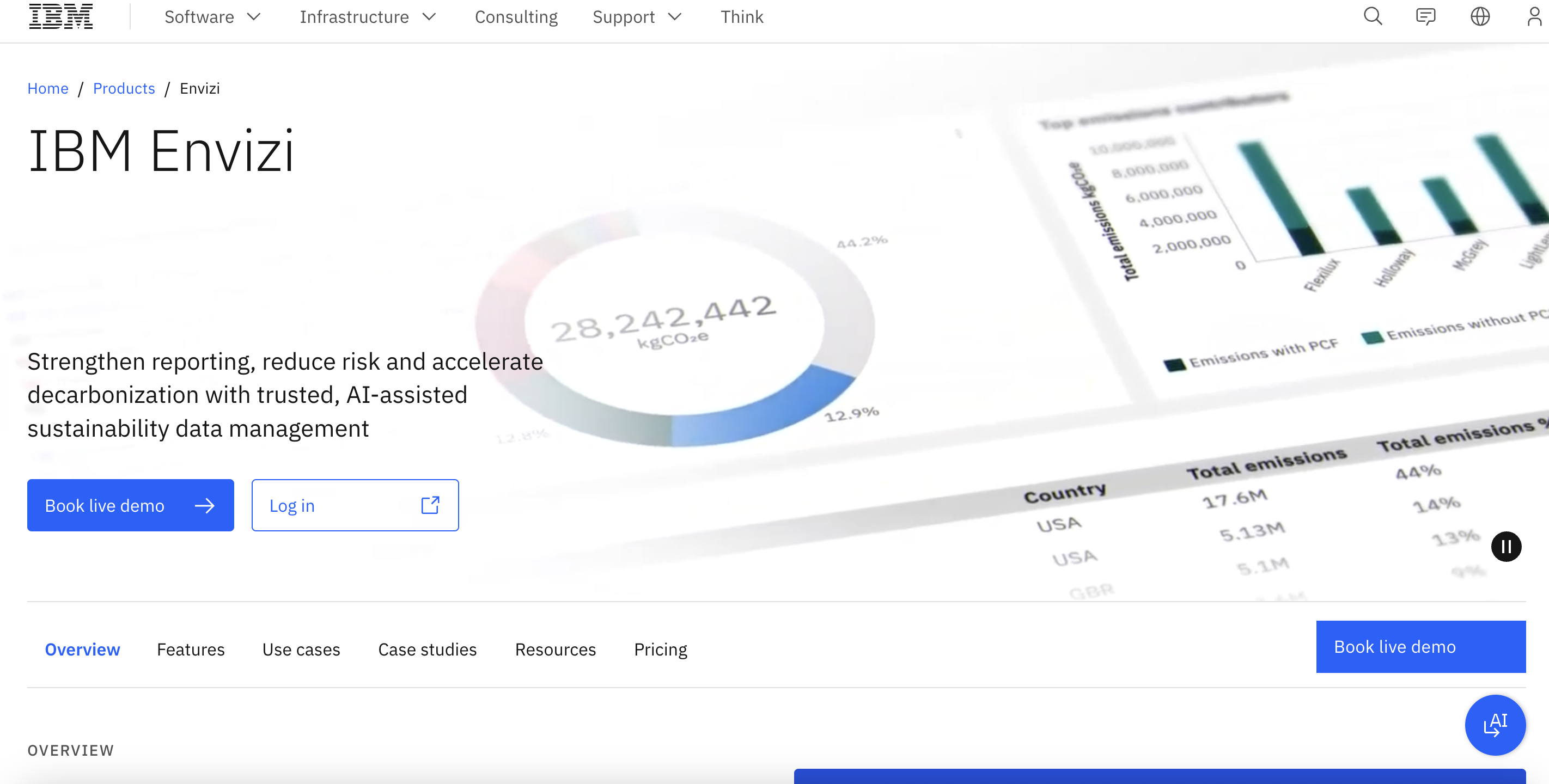This screenshot has width=1549, height=784.
Task: Go to the Home breadcrumb link
Action: tap(48, 88)
